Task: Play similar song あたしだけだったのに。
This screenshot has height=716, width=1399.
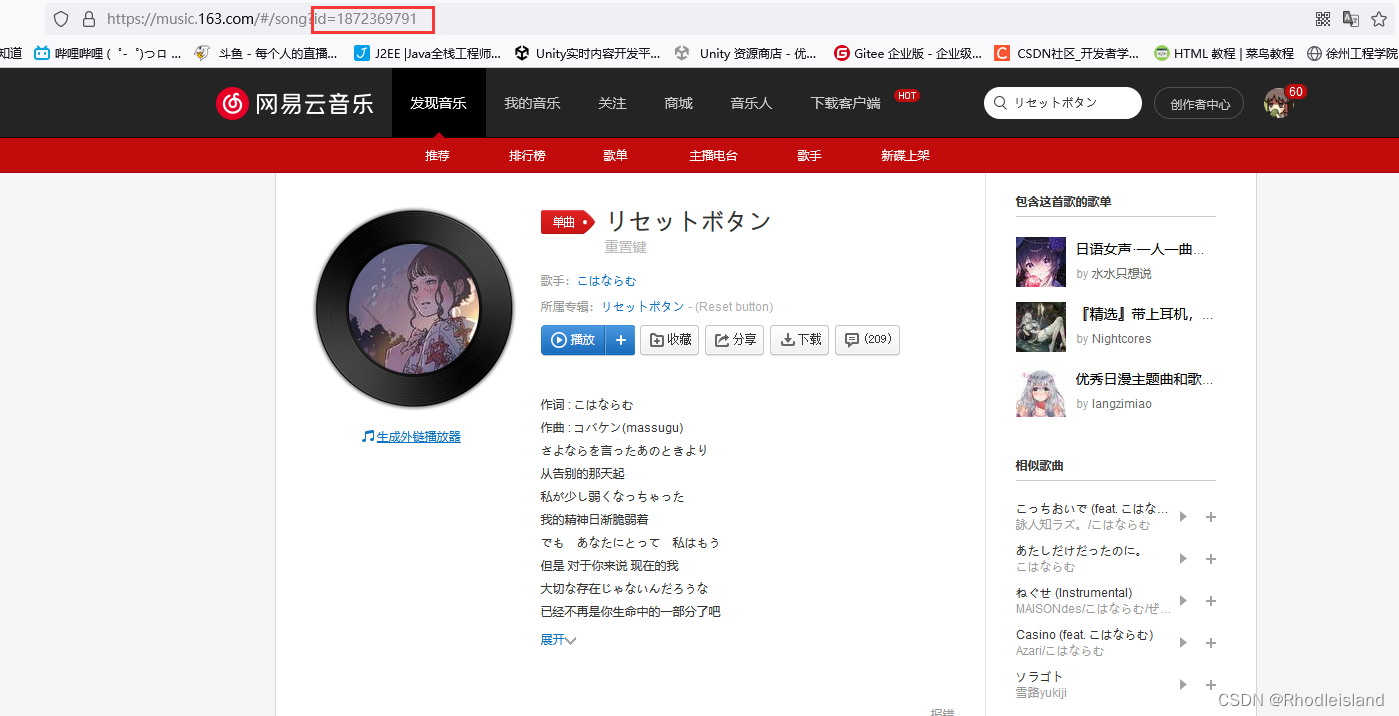Action: [1183, 559]
